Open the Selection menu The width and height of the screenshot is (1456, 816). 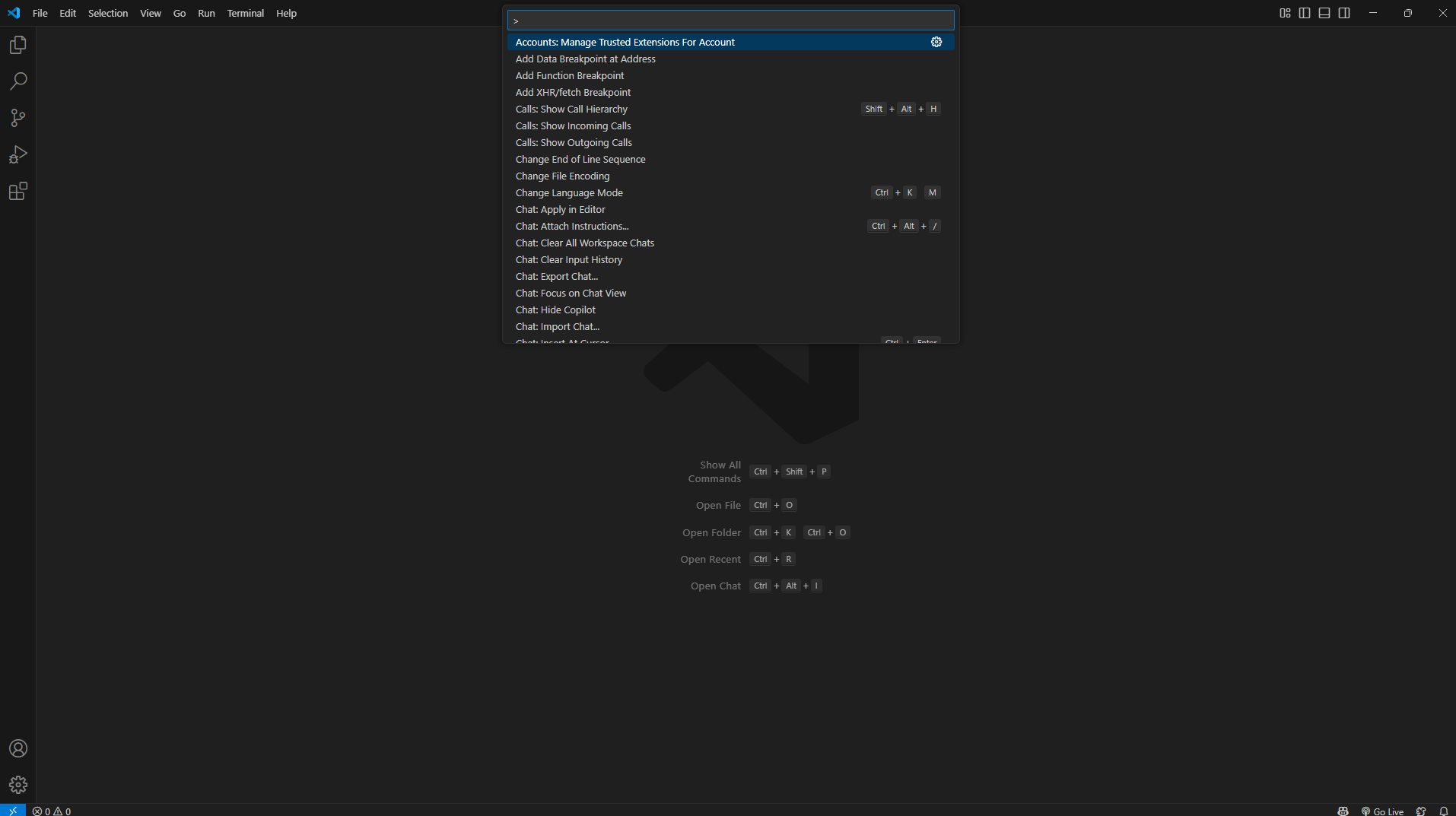point(108,13)
